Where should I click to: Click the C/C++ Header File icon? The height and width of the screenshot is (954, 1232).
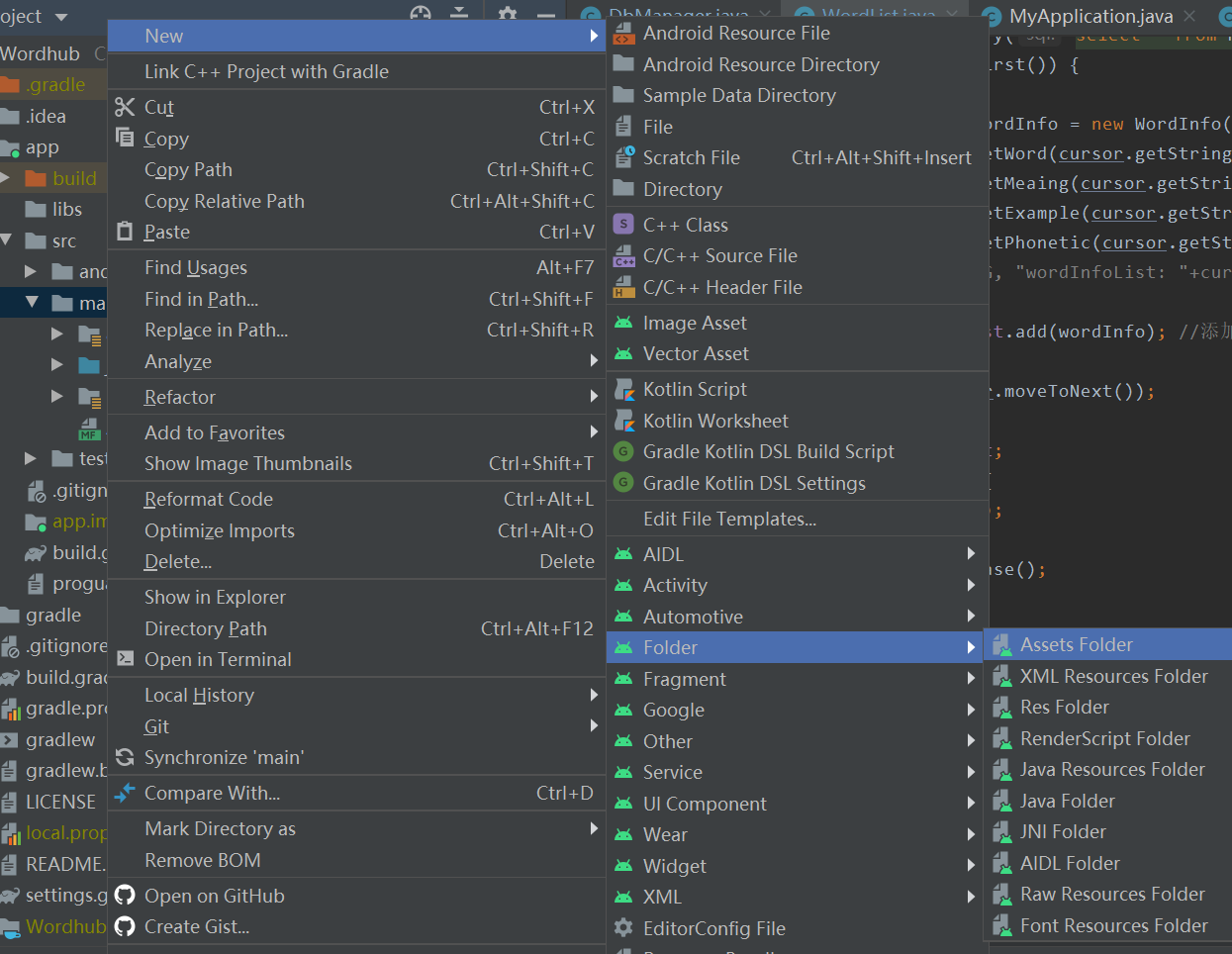pyautogui.click(x=623, y=288)
